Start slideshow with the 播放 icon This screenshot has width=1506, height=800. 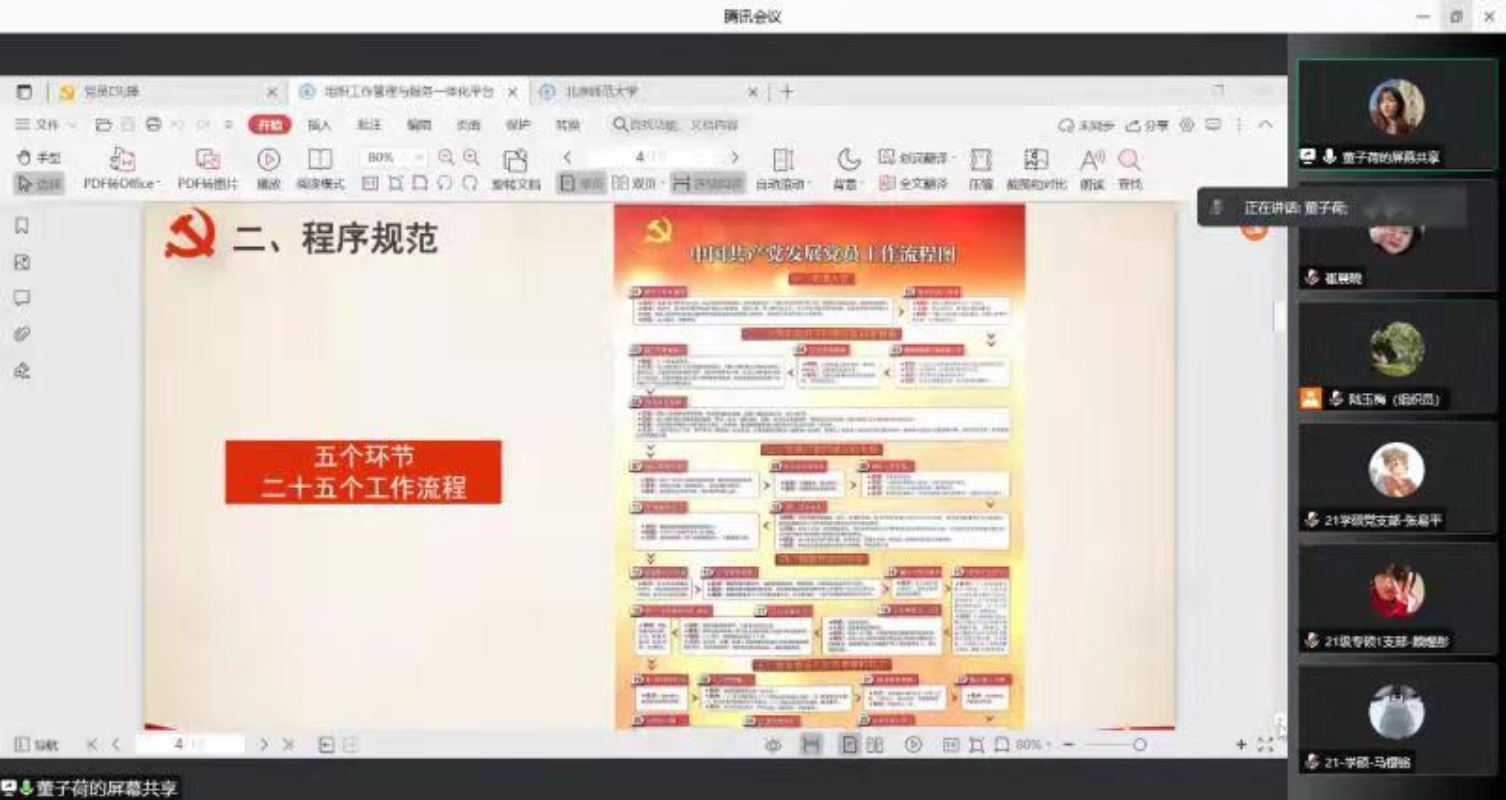click(x=268, y=160)
